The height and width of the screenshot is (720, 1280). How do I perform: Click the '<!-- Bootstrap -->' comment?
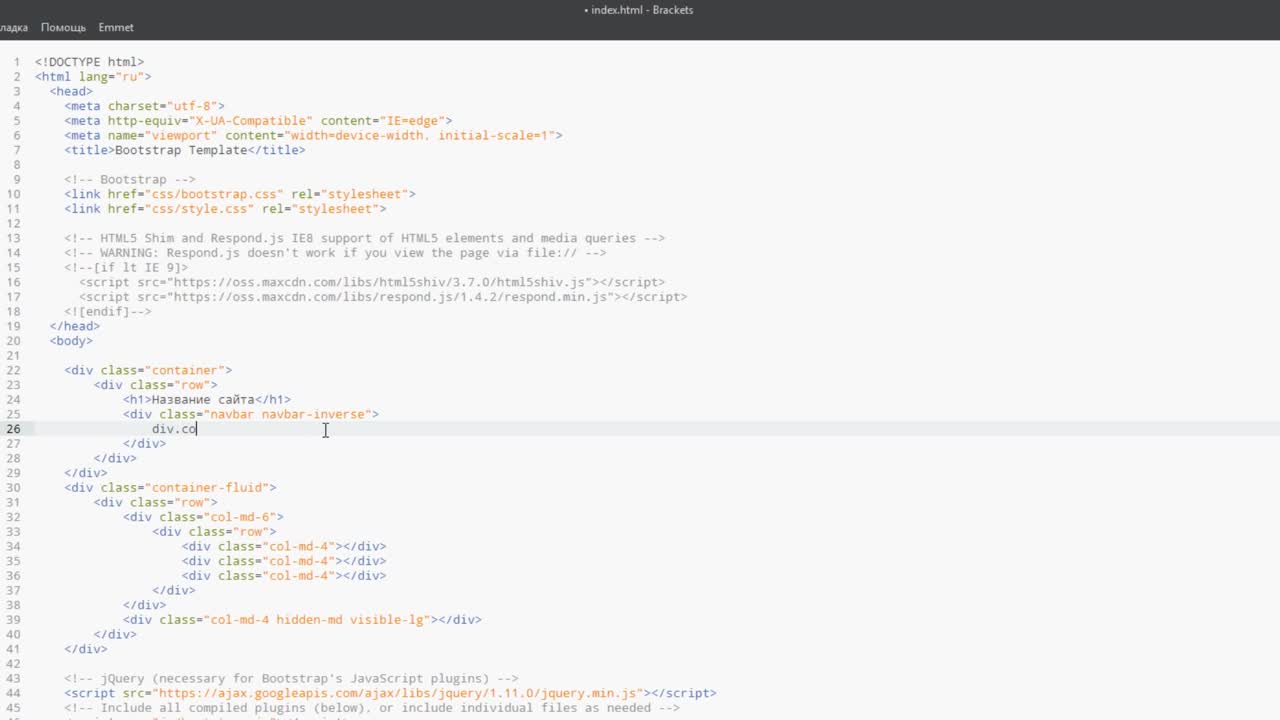pyautogui.click(x=130, y=180)
